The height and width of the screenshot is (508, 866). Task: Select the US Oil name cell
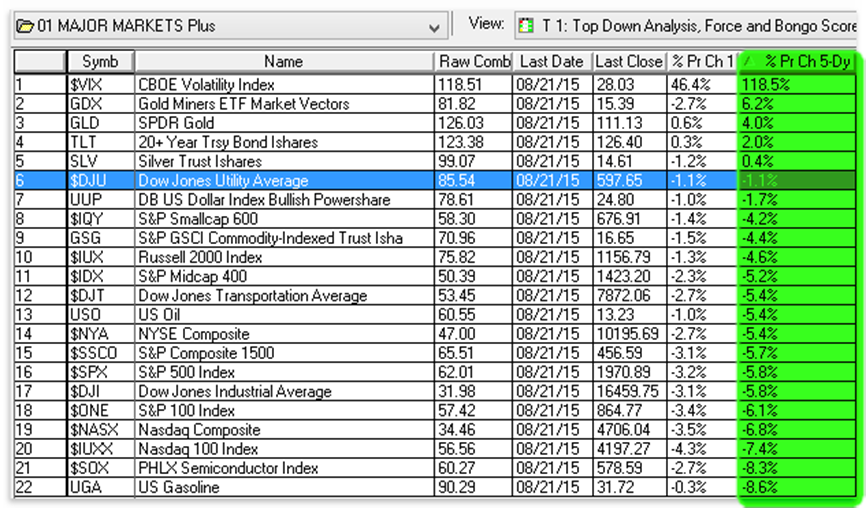tap(284, 314)
